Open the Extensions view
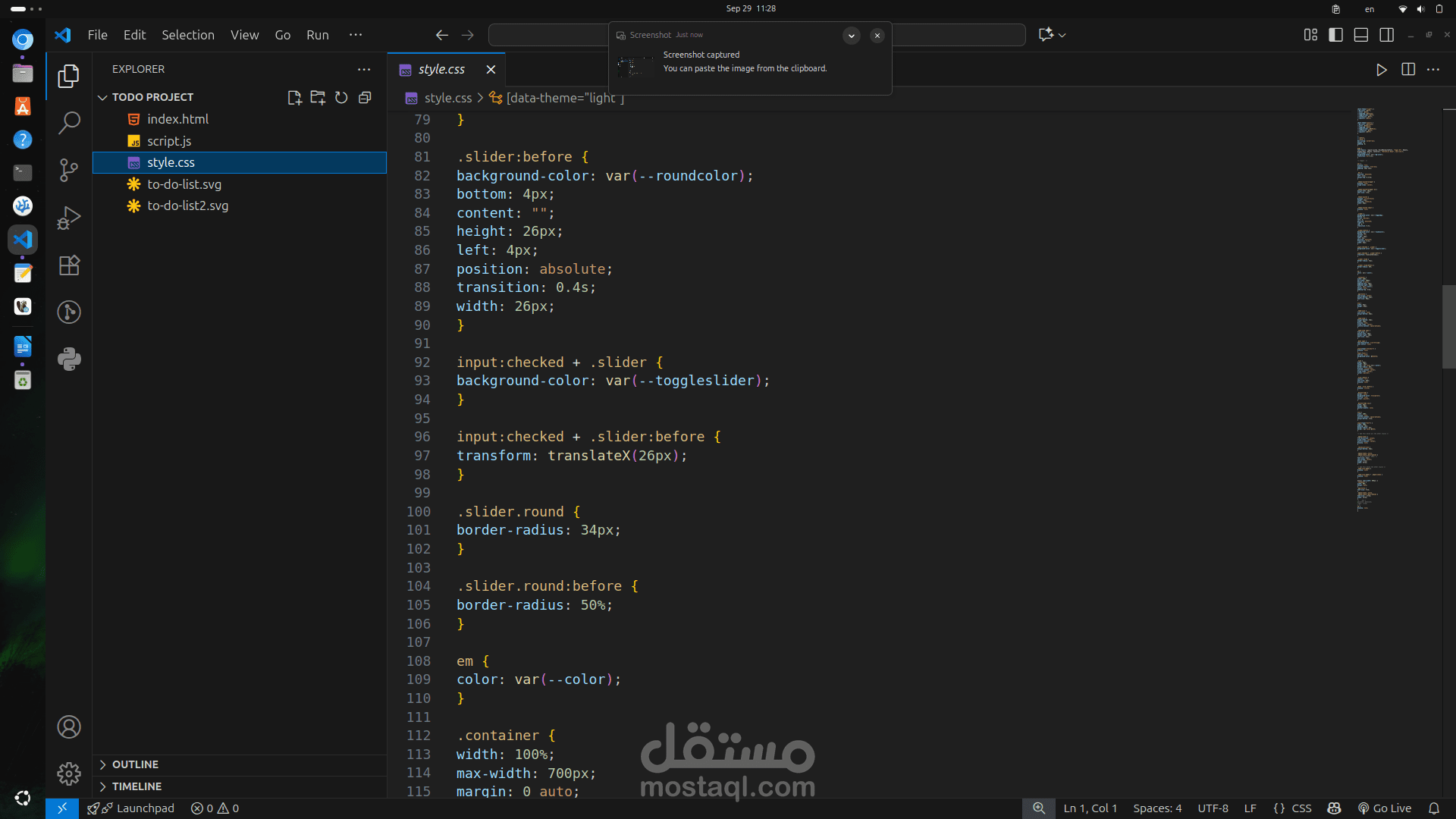 pos(69,265)
